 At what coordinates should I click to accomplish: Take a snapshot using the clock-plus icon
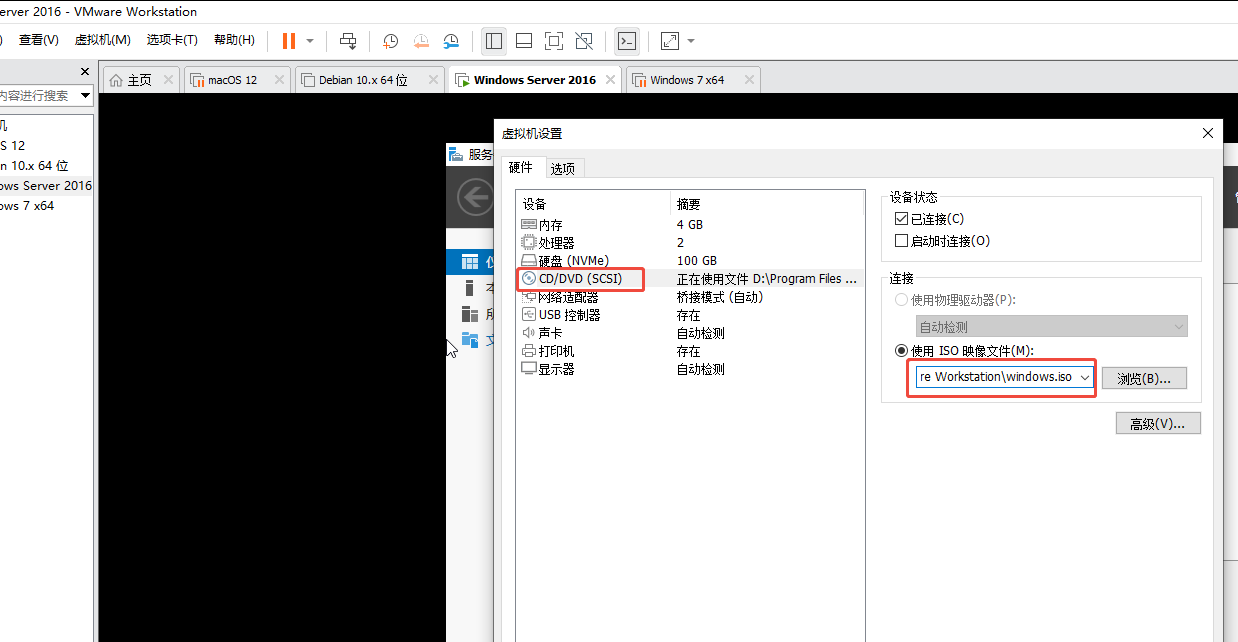(x=391, y=41)
